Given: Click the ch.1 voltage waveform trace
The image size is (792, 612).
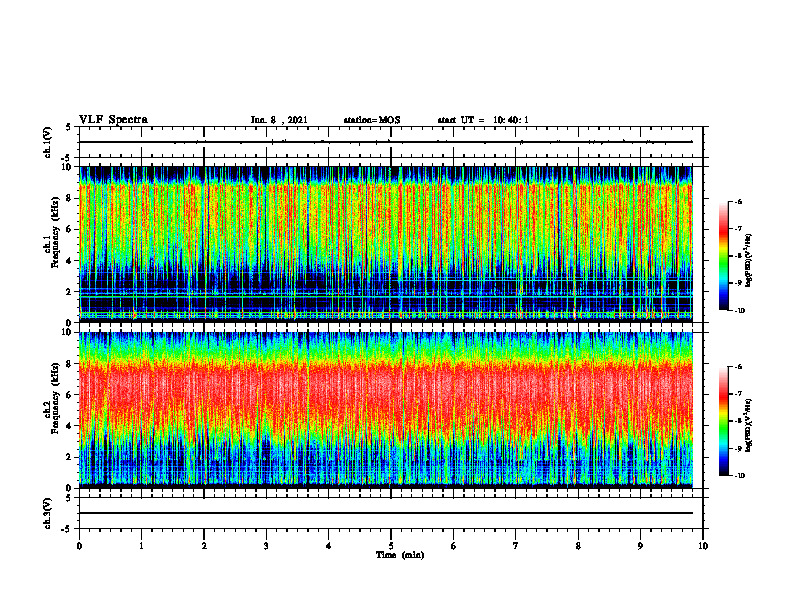Looking at the screenshot, I should (x=386, y=142).
